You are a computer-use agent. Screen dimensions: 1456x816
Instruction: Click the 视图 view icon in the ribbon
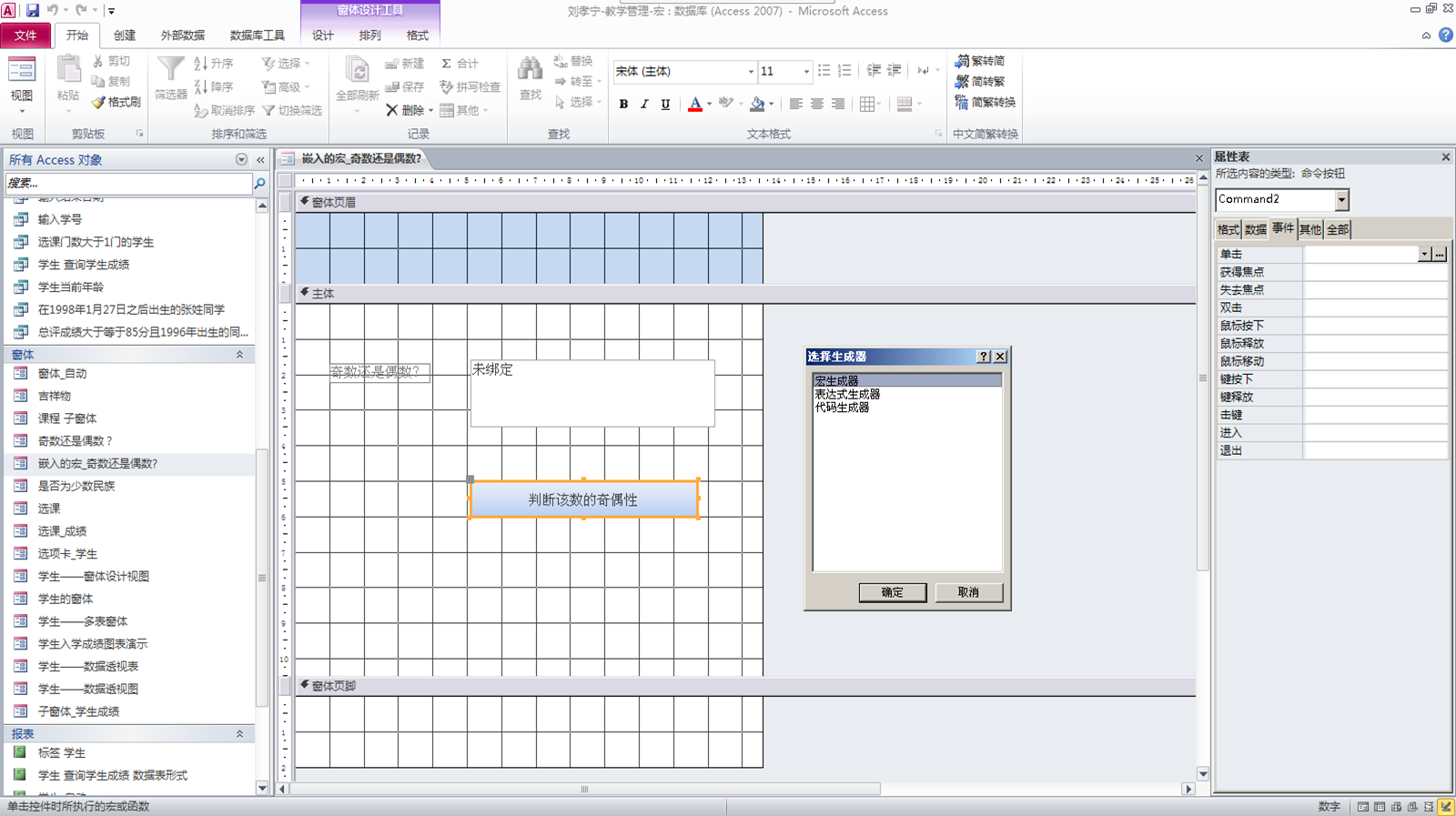(21, 71)
